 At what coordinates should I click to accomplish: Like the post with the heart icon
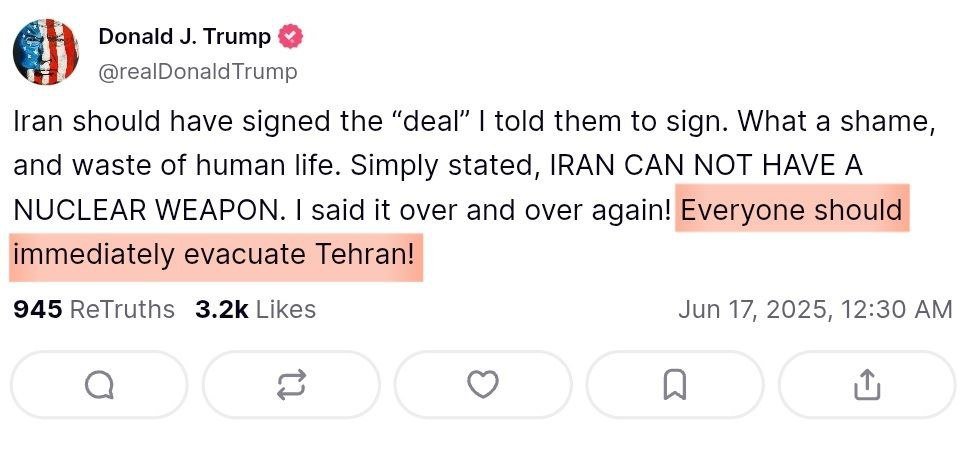point(483,385)
